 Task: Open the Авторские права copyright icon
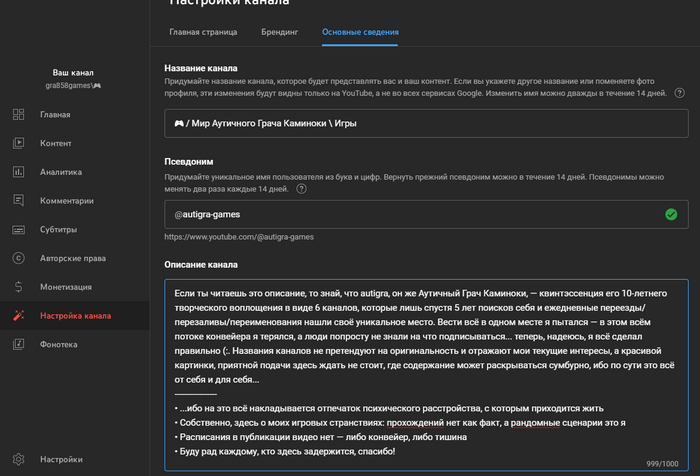coord(19,258)
